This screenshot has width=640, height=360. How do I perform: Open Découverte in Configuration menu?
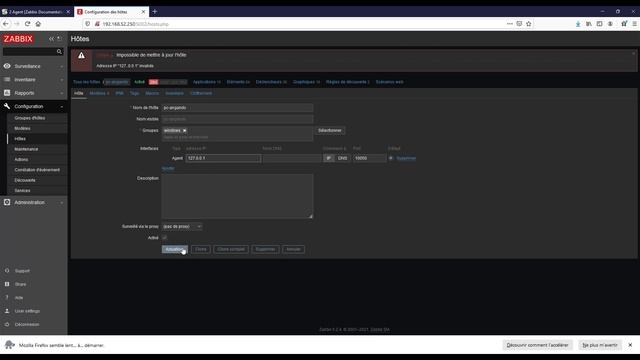pyautogui.click(x=25, y=180)
